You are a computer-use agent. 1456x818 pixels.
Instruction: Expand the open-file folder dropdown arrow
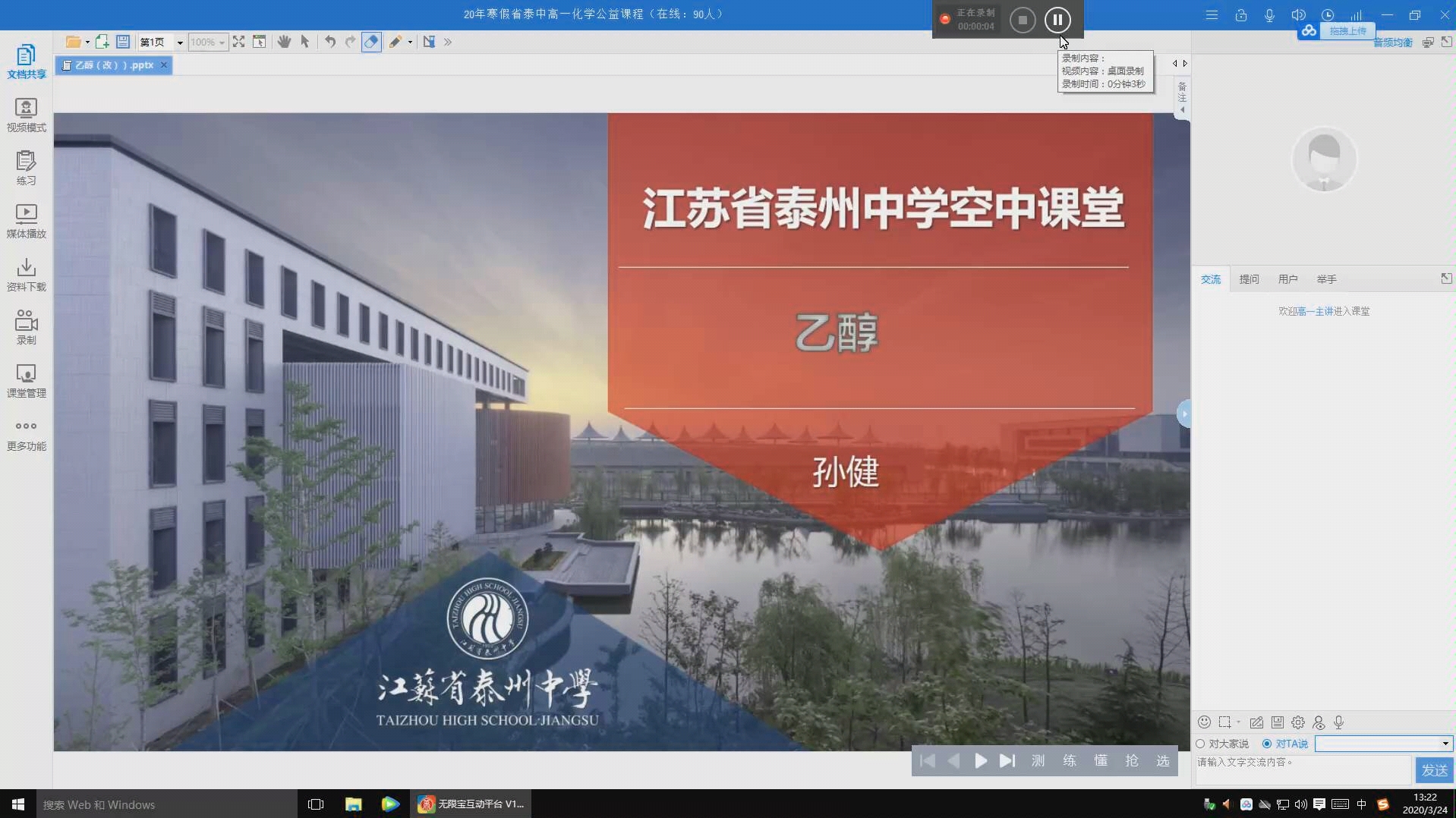click(87, 42)
